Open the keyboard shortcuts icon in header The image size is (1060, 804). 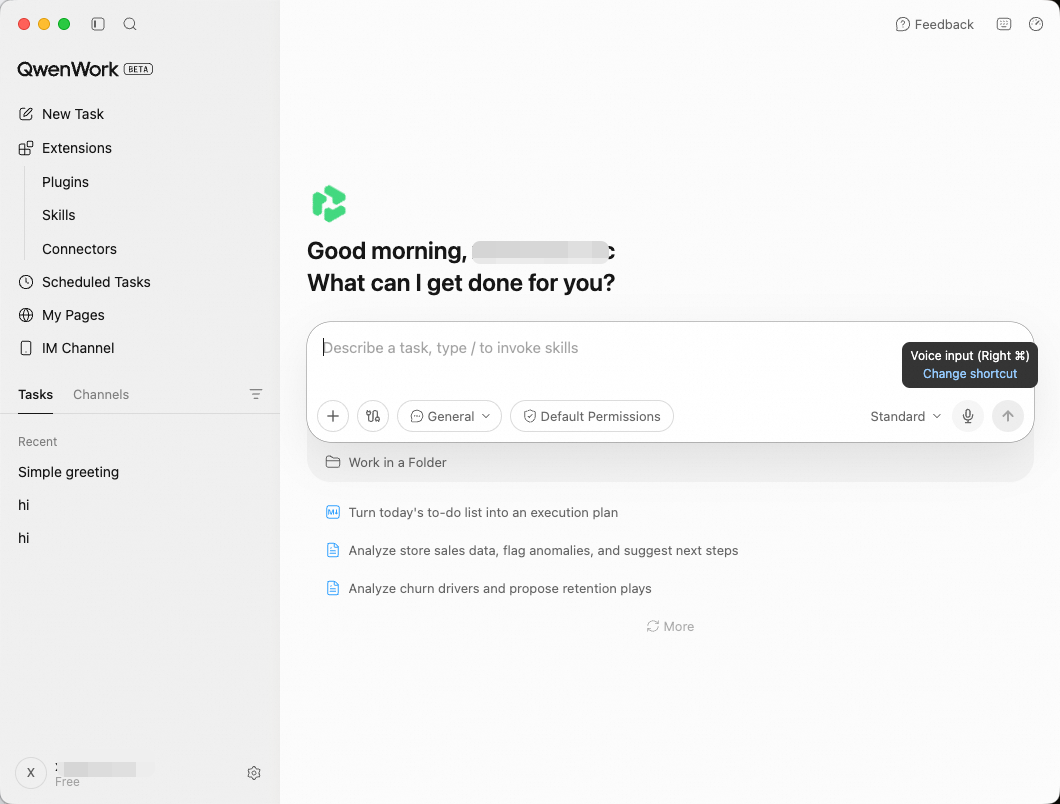point(1004,24)
